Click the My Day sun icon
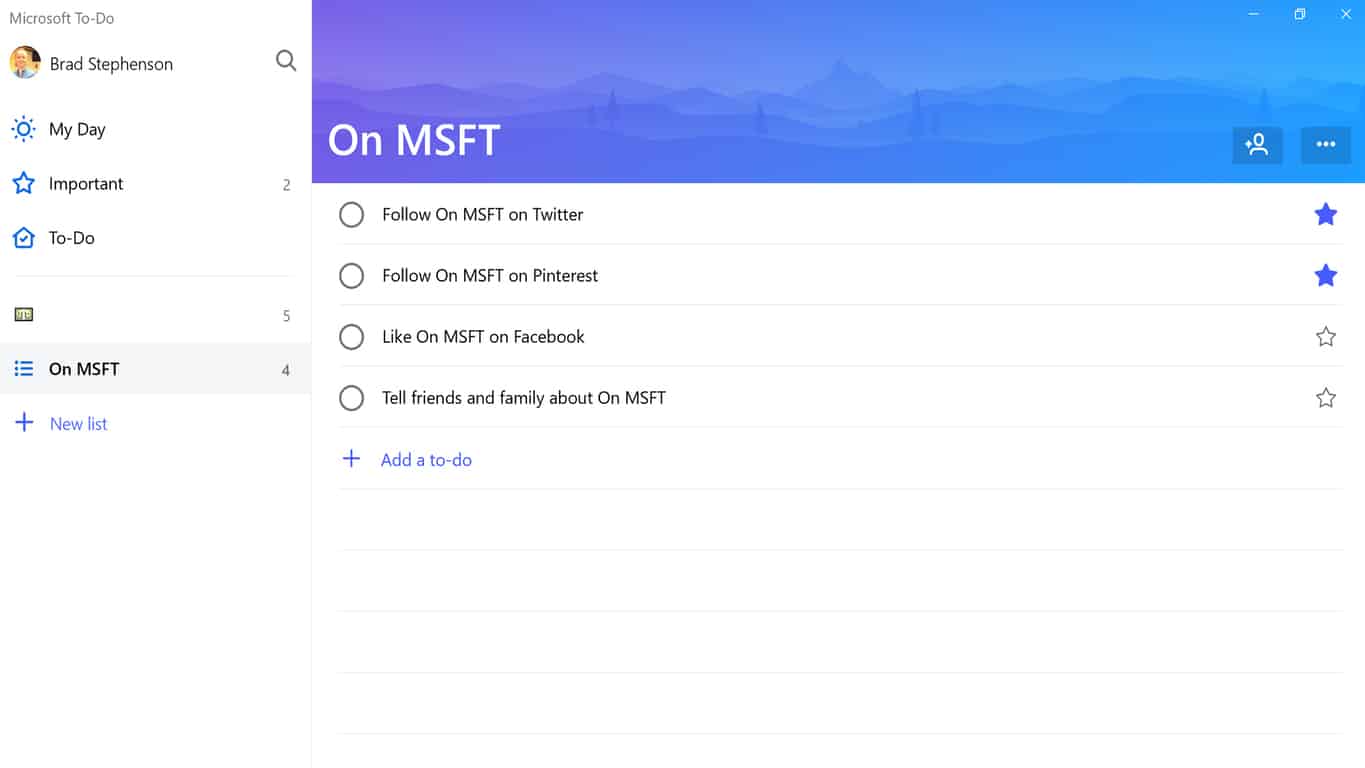 pos(24,129)
